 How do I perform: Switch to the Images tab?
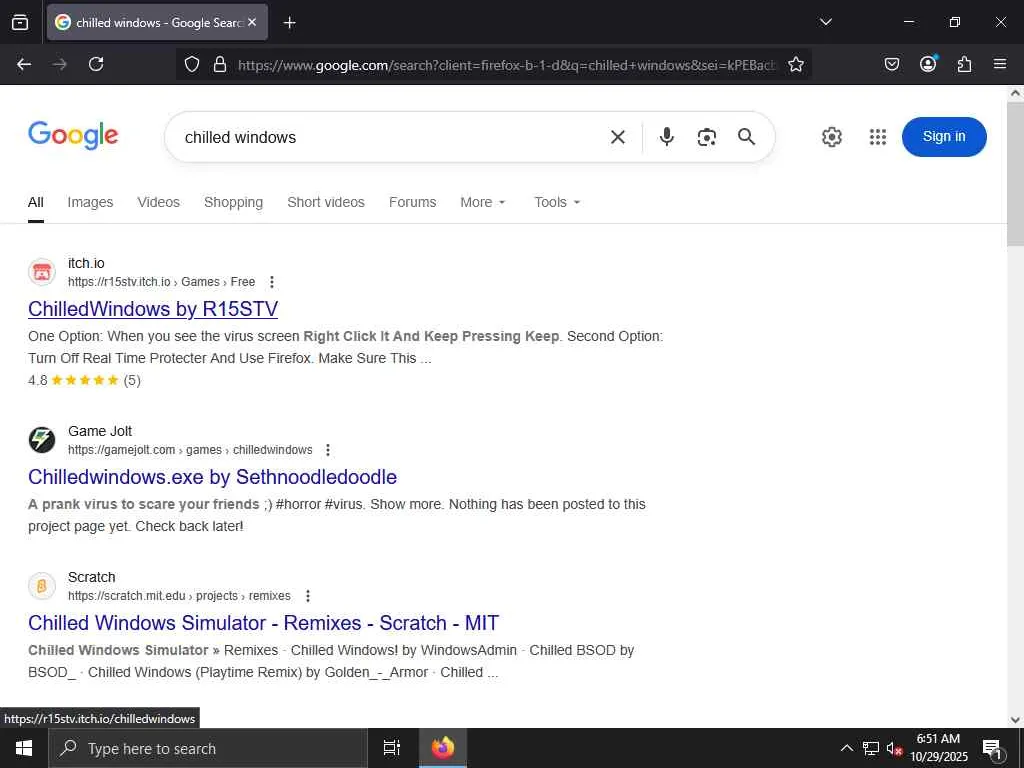[90, 202]
